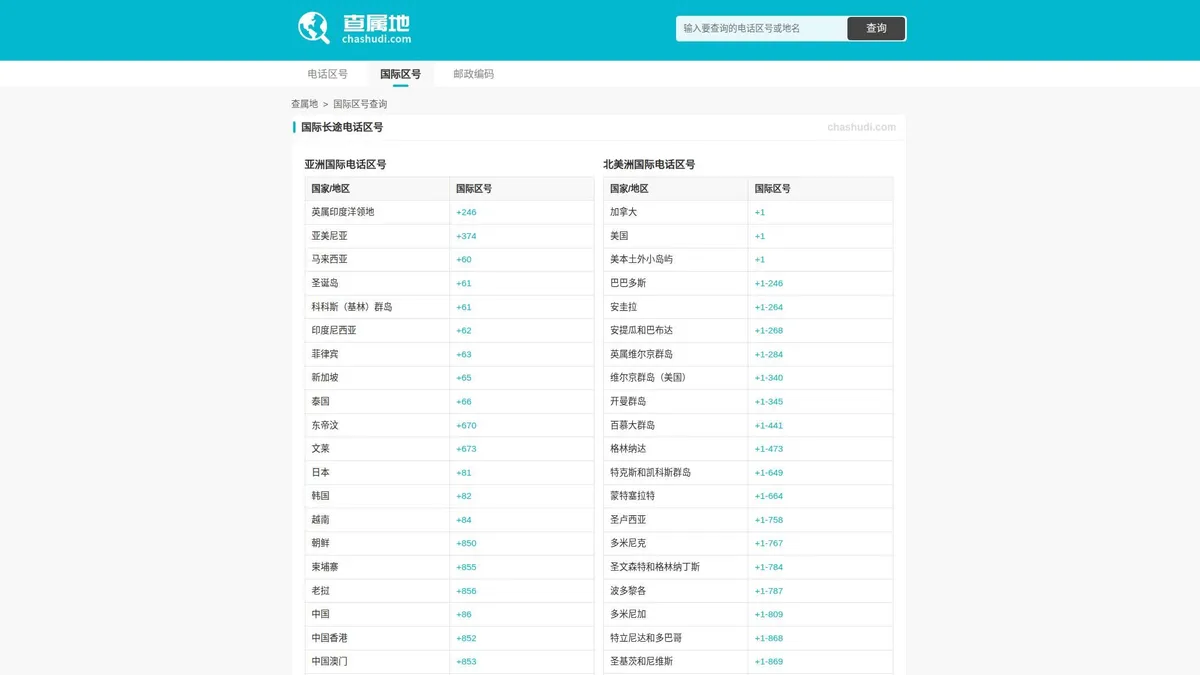1200x675 pixels.
Task: Click the +1-664 link for 蒙特塞拉特
Action: [x=769, y=496]
